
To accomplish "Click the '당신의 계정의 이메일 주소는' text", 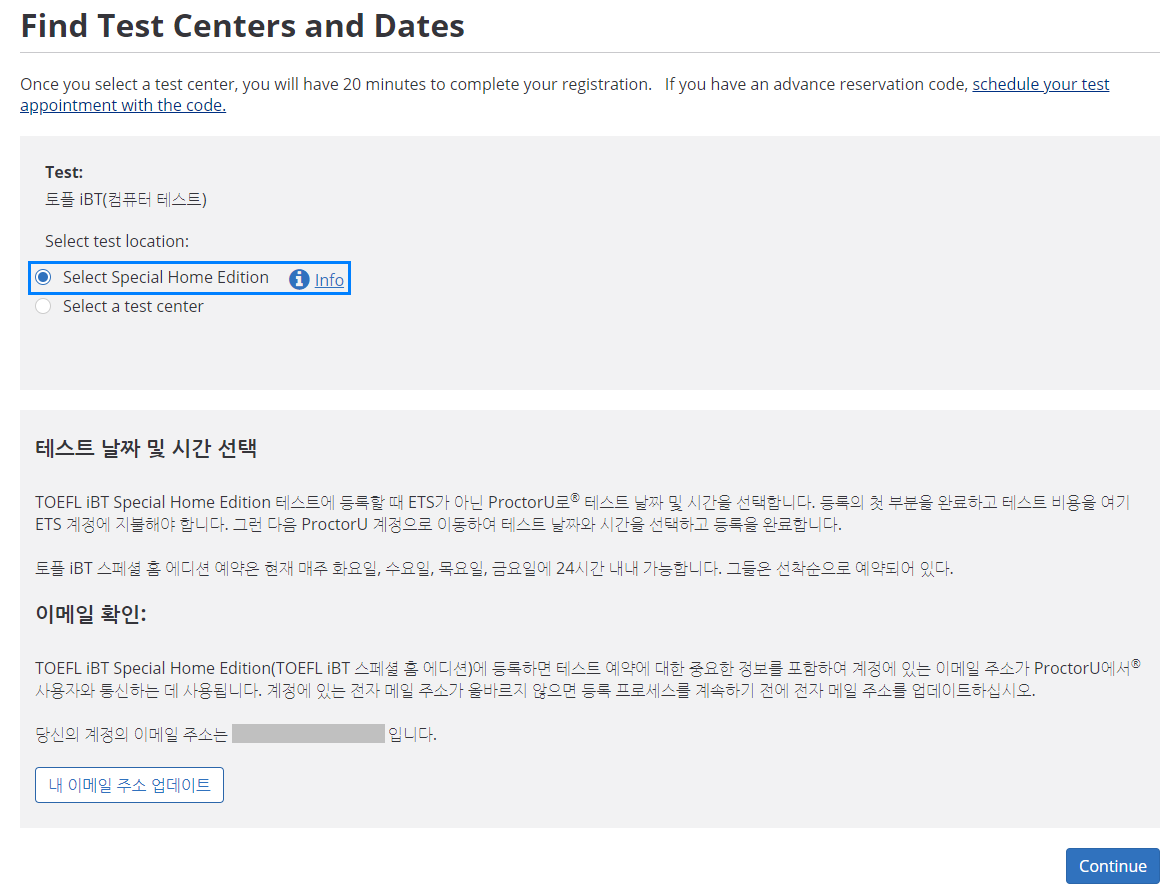I will (131, 734).
